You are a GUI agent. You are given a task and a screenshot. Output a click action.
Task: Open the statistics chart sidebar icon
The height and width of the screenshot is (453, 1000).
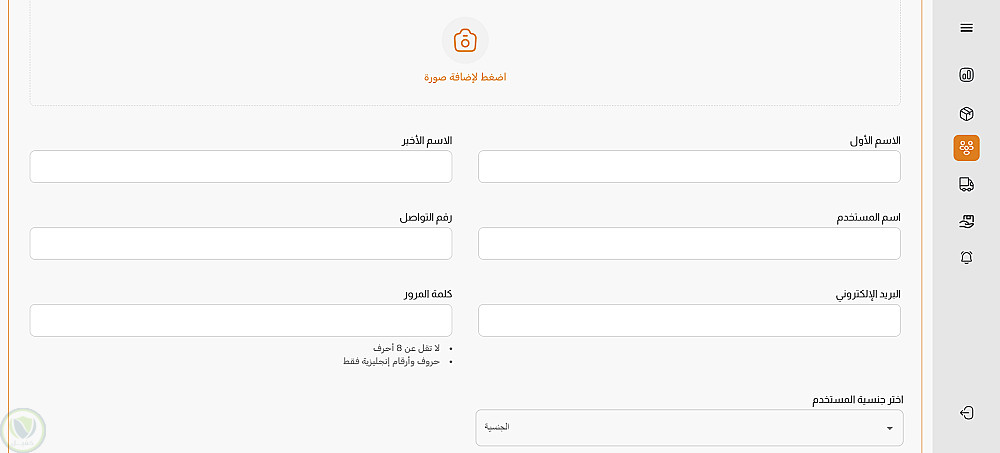966,74
